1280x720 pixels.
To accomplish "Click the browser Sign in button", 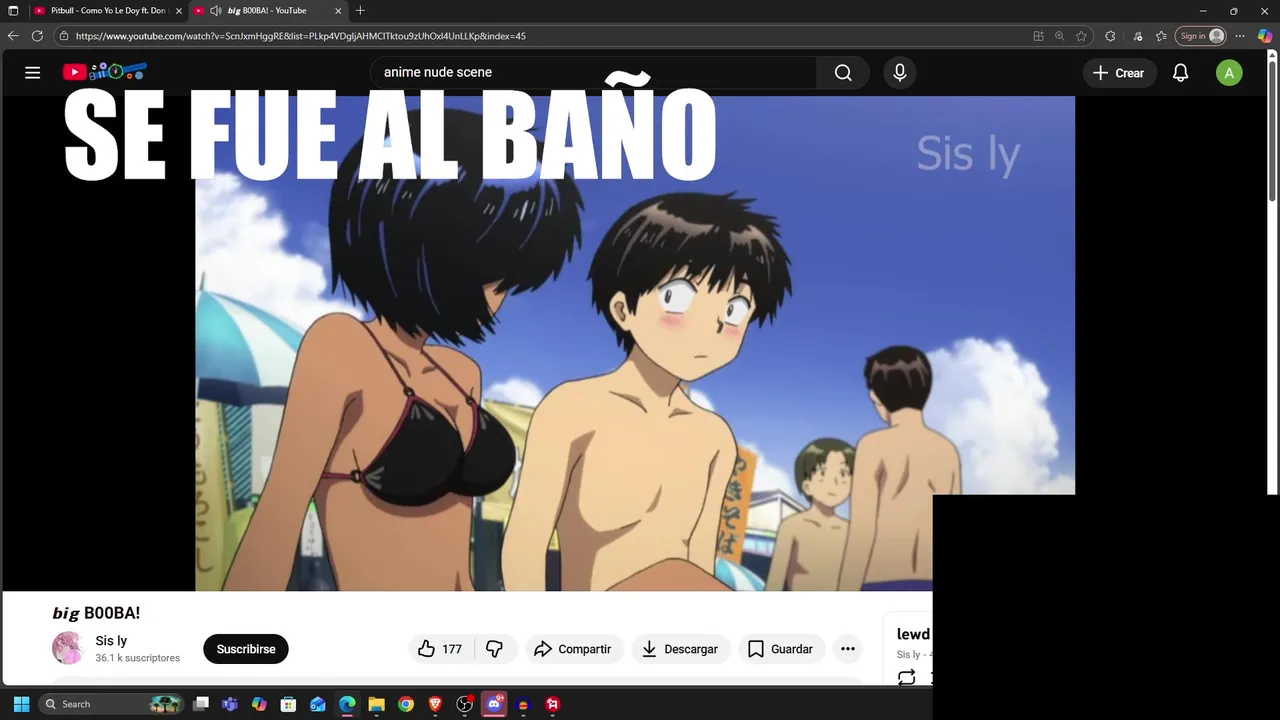I will 1201,36.
